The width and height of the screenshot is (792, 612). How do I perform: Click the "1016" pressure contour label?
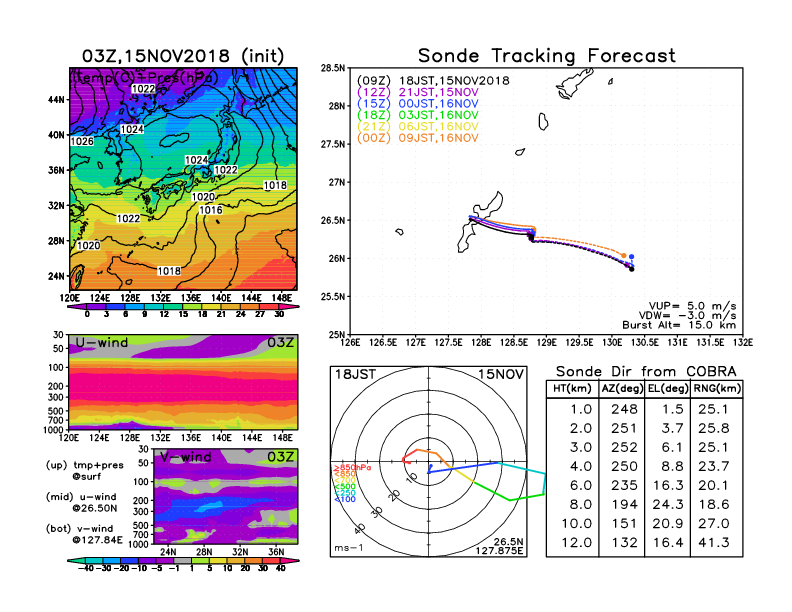point(211,210)
